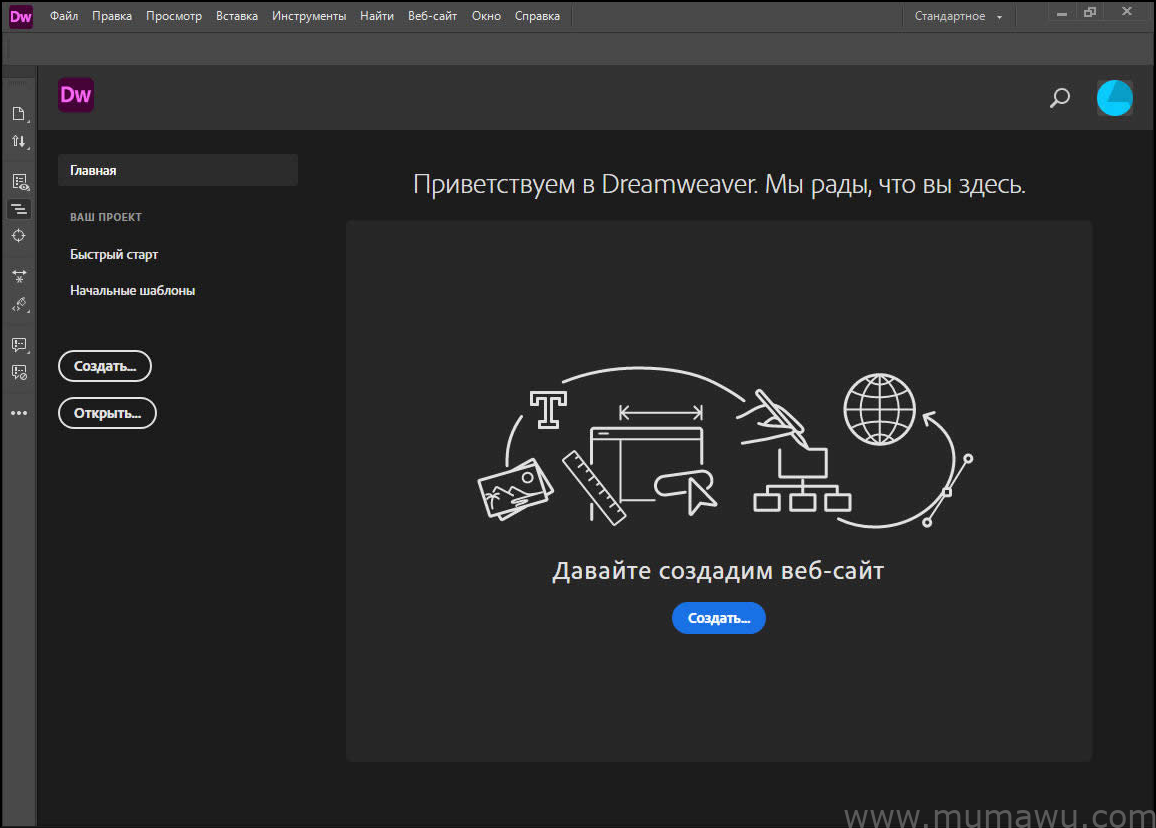Open Live Preview via the eye icon
This screenshot has height=828, width=1156.
pyautogui.click(x=18, y=181)
